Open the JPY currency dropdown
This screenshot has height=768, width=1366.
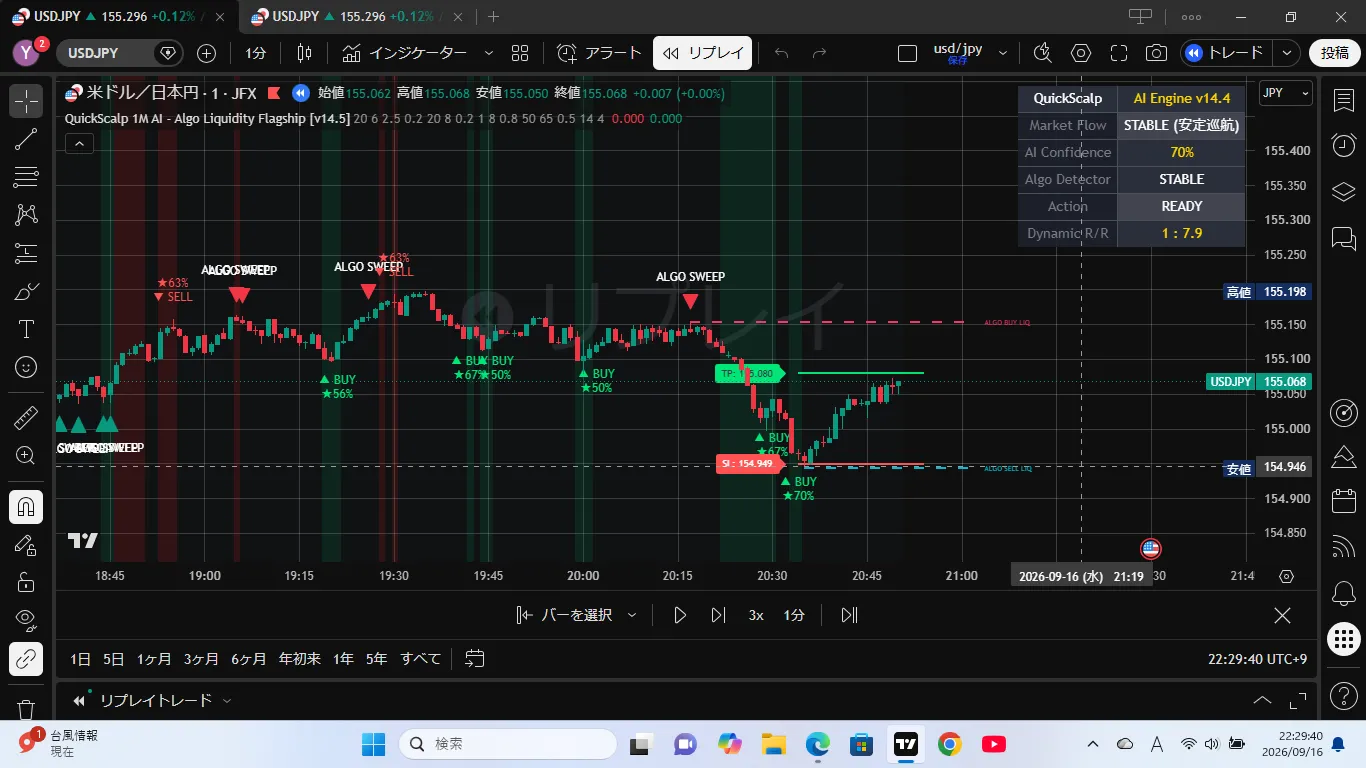(1285, 93)
